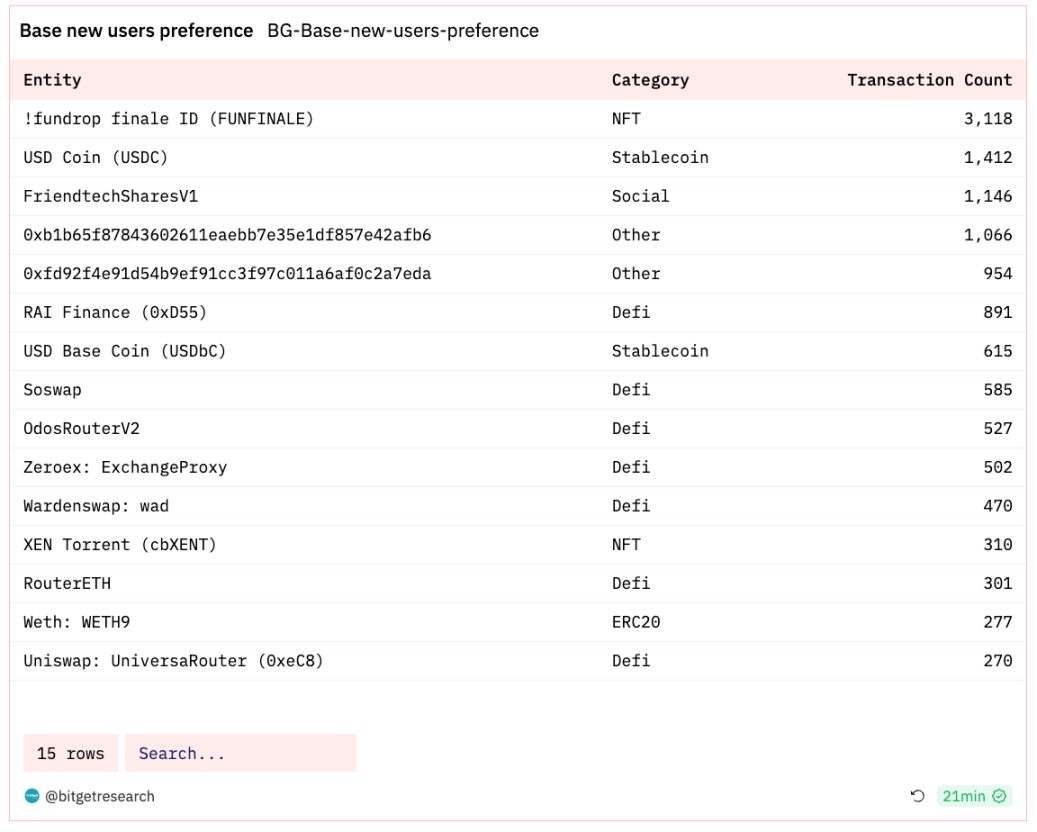
Task: Click the transaction count 3,118
Action: tap(988, 118)
